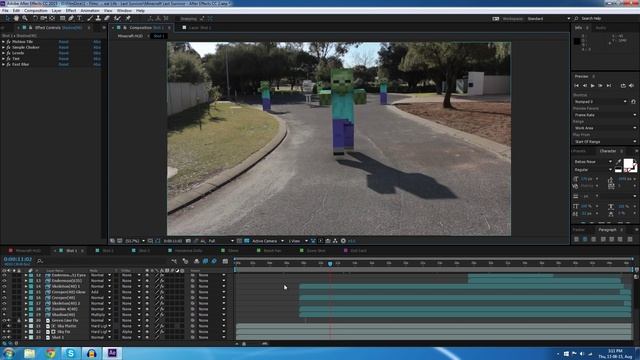Expand the Fast Blur effect properties
This screenshot has height=360, width=640.
[x=3, y=64]
